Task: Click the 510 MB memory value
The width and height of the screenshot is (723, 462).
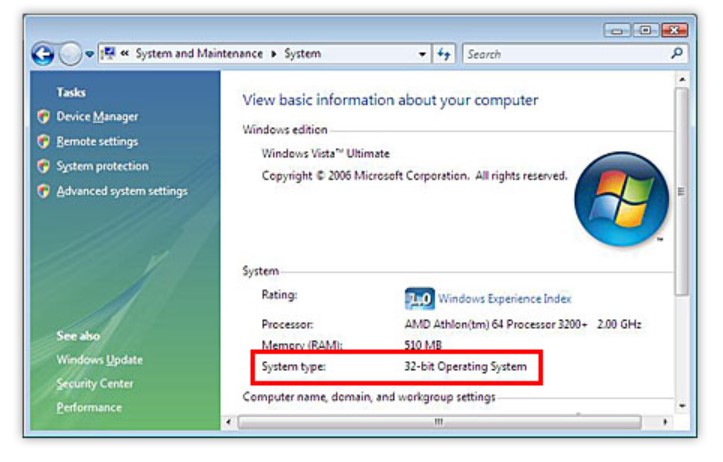Action: (423, 344)
